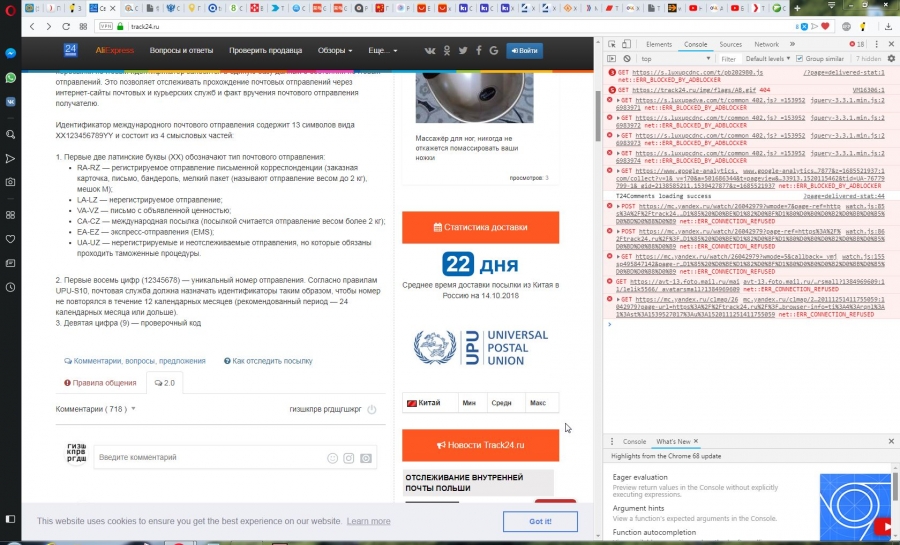This screenshot has width=900, height=545.
Task: Go back to the previous page
Action: tap(32, 26)
